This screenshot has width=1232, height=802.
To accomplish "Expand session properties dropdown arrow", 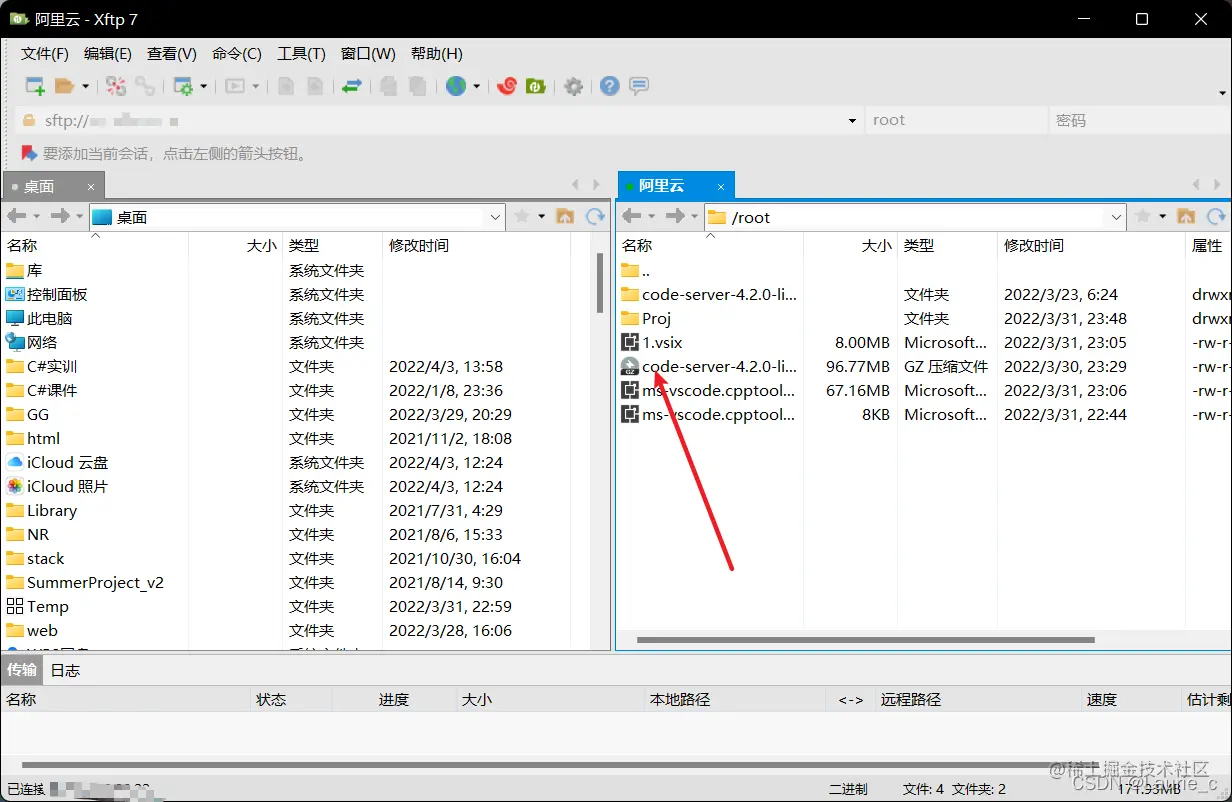I will 204,86.
